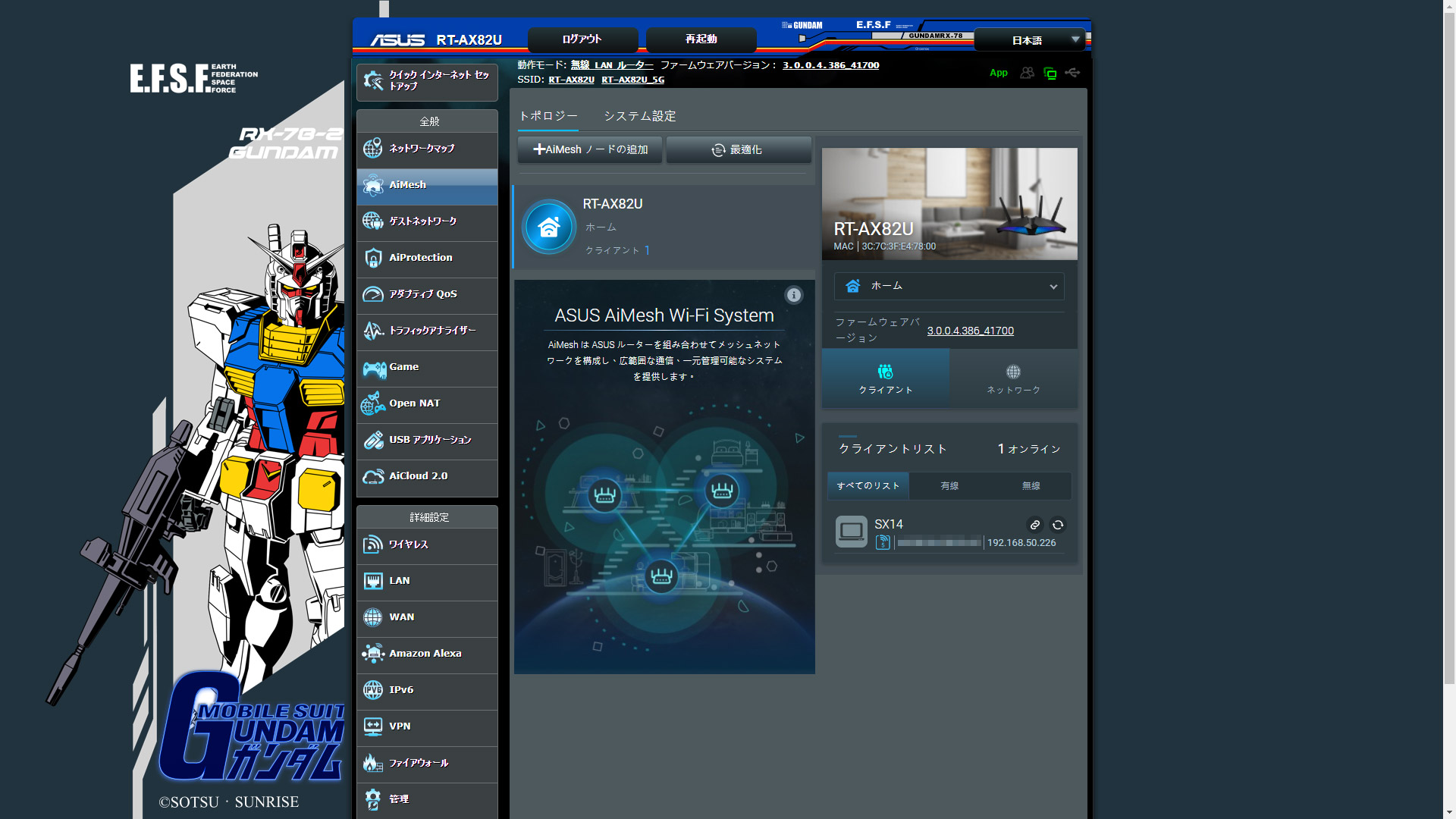This screenshot has width=1456, height=819.
Task: Click the info icon on AiMesh banner
Action: [793, 295]
